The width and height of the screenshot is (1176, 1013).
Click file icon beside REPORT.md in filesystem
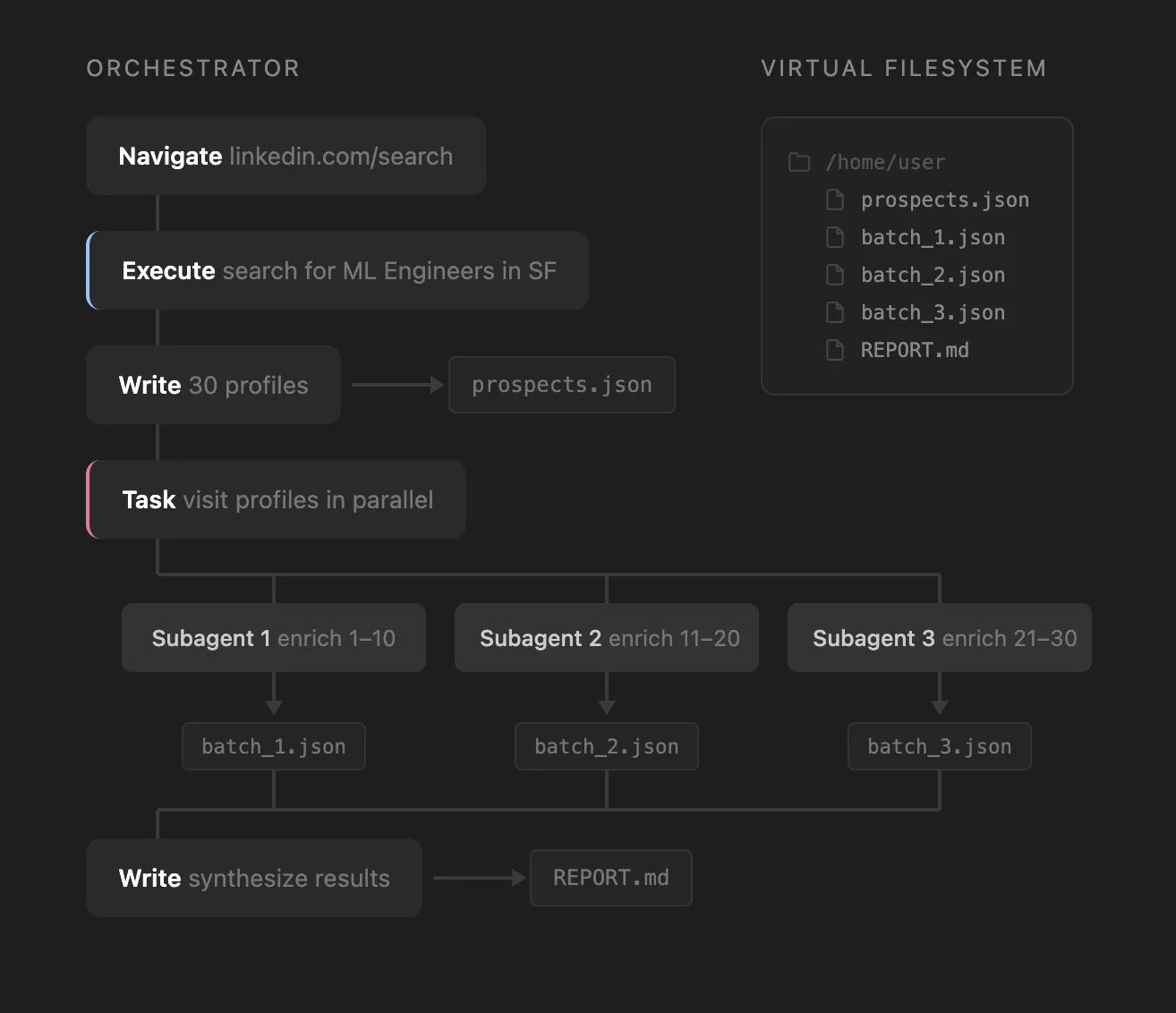click(x=835, y=350)
